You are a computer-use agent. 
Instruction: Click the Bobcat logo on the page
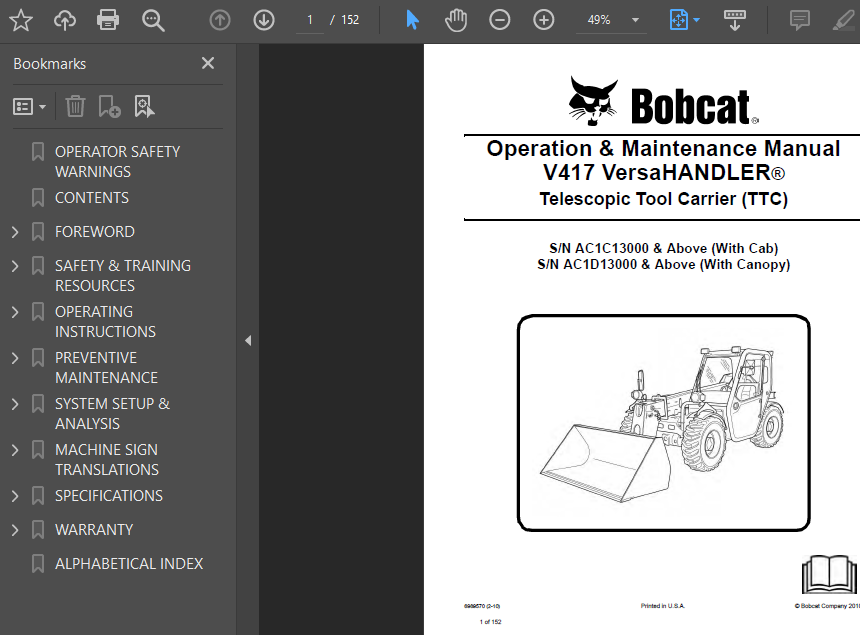pyautogui.click(x=664, y=102)
